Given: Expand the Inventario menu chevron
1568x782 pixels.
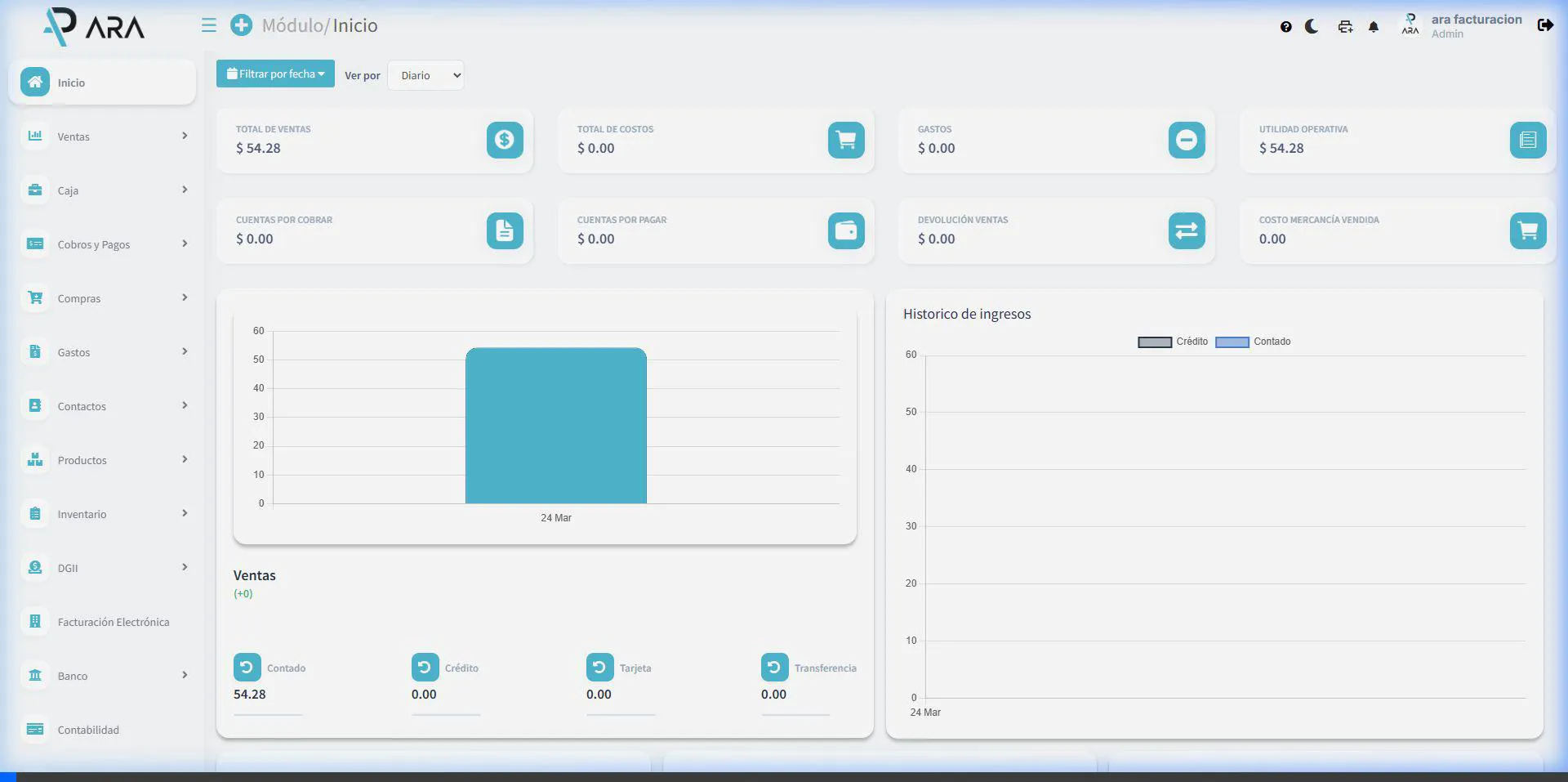Looking at the screenshot, I should coord(185,513).
